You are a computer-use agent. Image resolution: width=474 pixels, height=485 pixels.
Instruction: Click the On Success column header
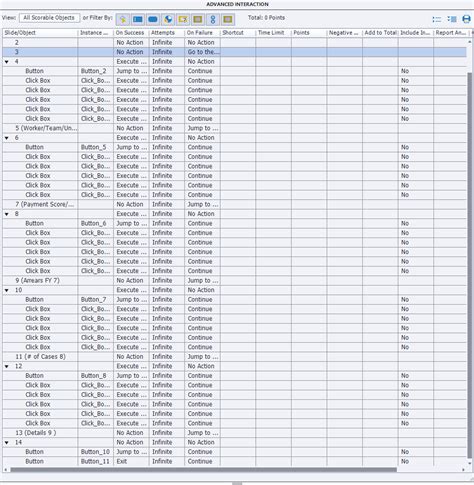tap(131, 33)
